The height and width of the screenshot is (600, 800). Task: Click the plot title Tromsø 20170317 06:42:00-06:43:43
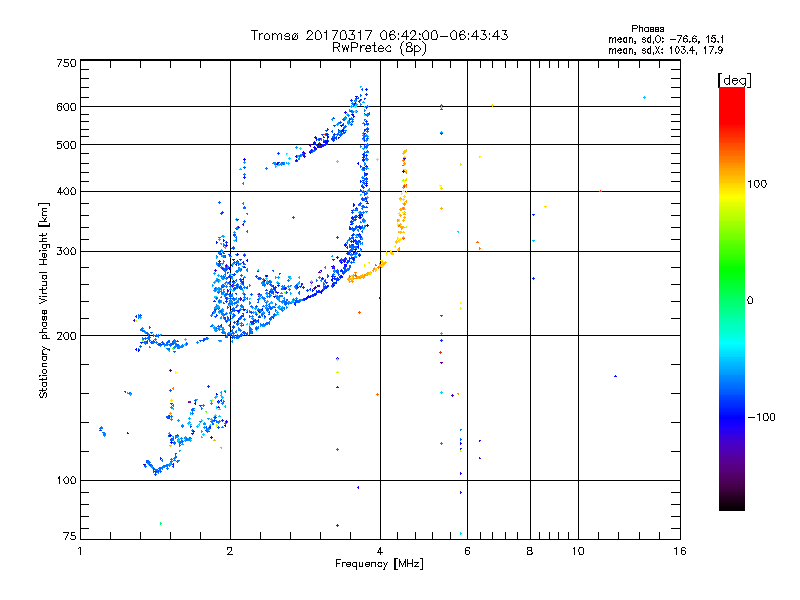(x=379, y=35)
